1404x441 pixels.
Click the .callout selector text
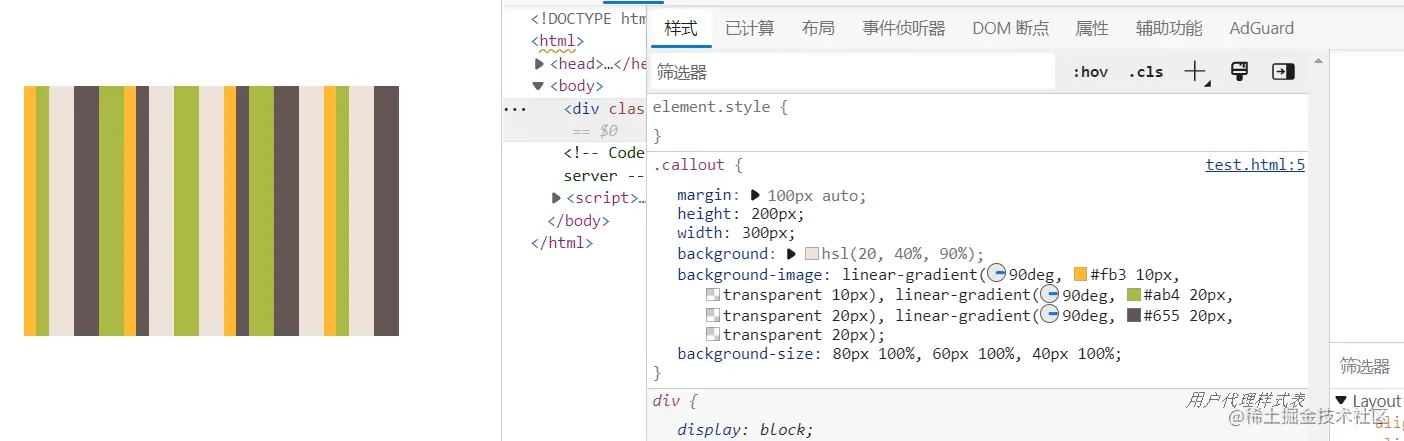(688, 165)
